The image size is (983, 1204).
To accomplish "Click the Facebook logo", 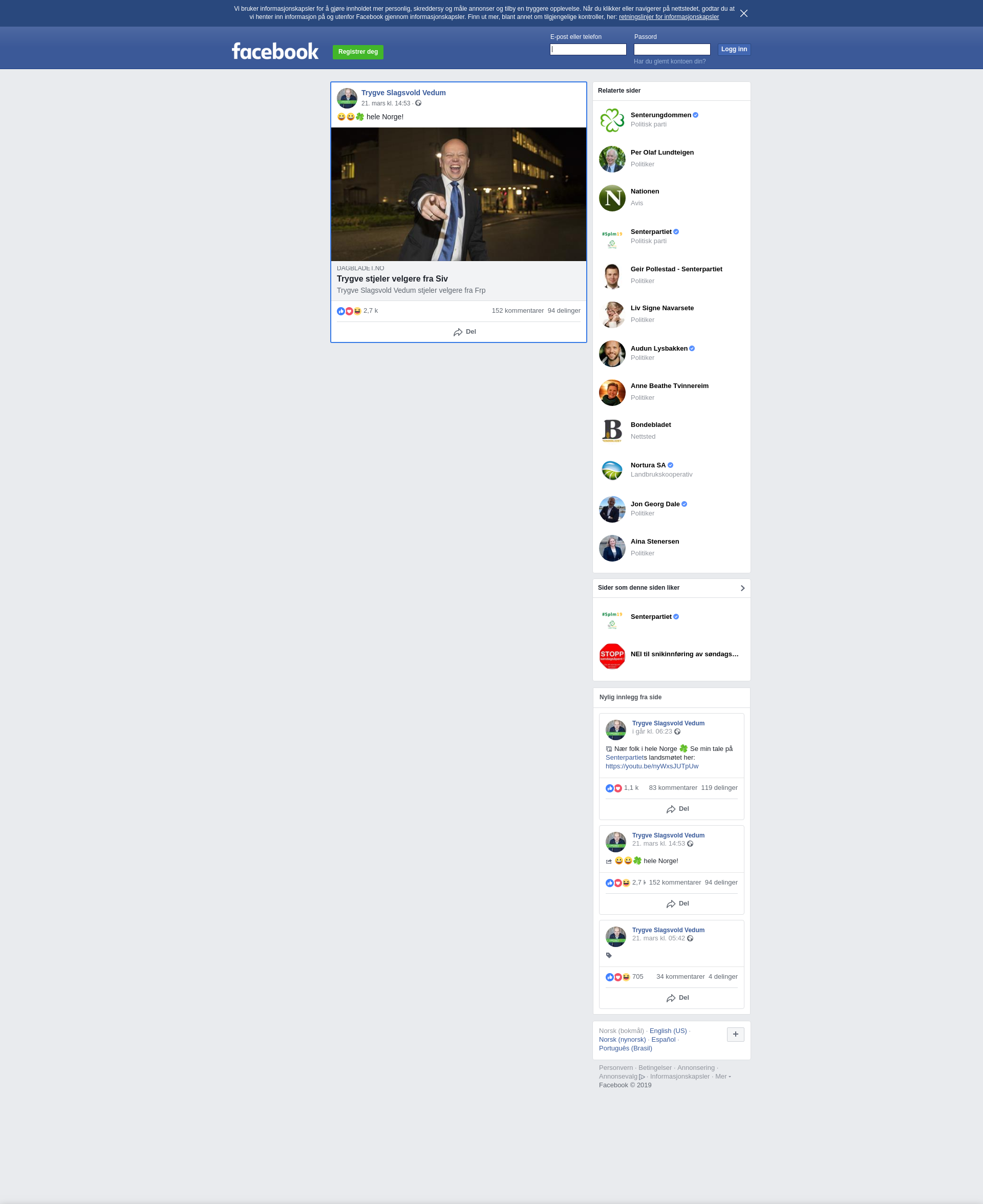I will pyautogui.click(x=275, y=52).
